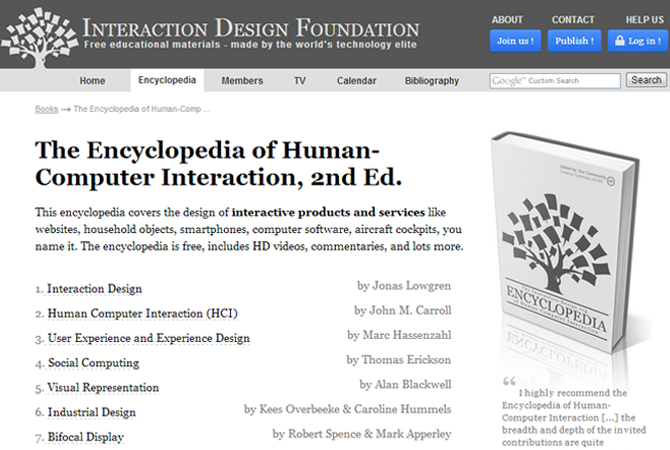
Task: Open the Members tab
Action: click(x=242, y=81)
